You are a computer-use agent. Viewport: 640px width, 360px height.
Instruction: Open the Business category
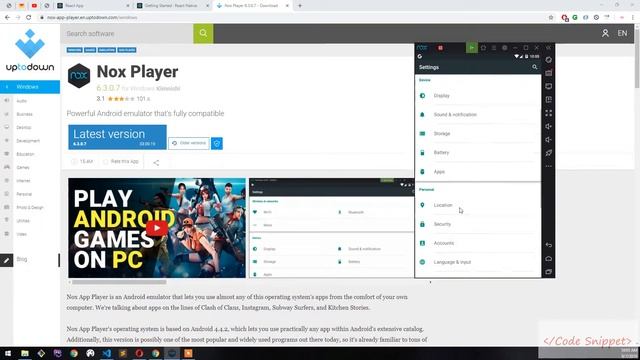[x=24, y=114]
